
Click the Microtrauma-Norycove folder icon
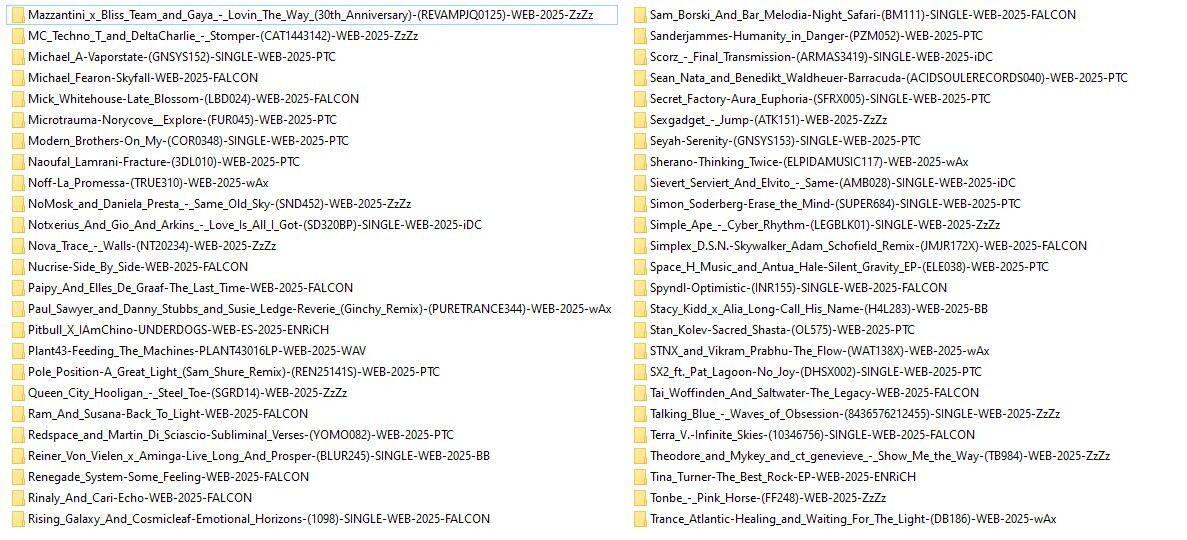[17, 120]
